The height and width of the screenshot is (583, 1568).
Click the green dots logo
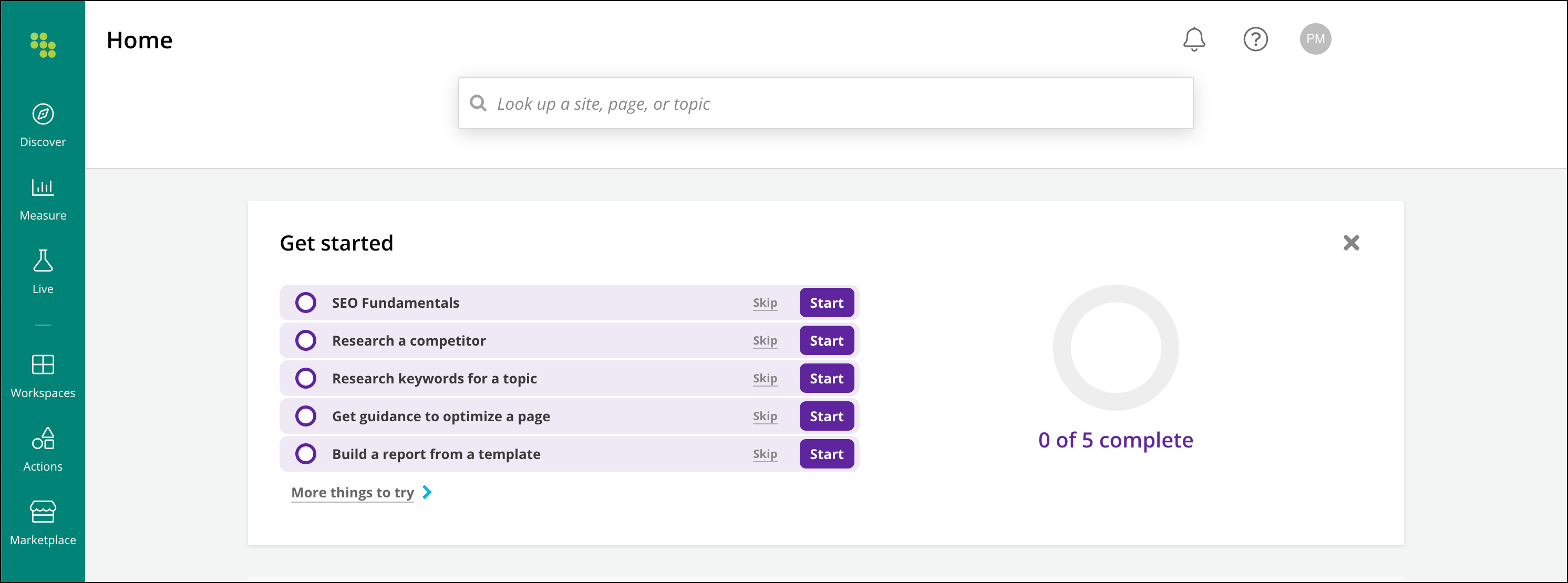coord(43,45)
